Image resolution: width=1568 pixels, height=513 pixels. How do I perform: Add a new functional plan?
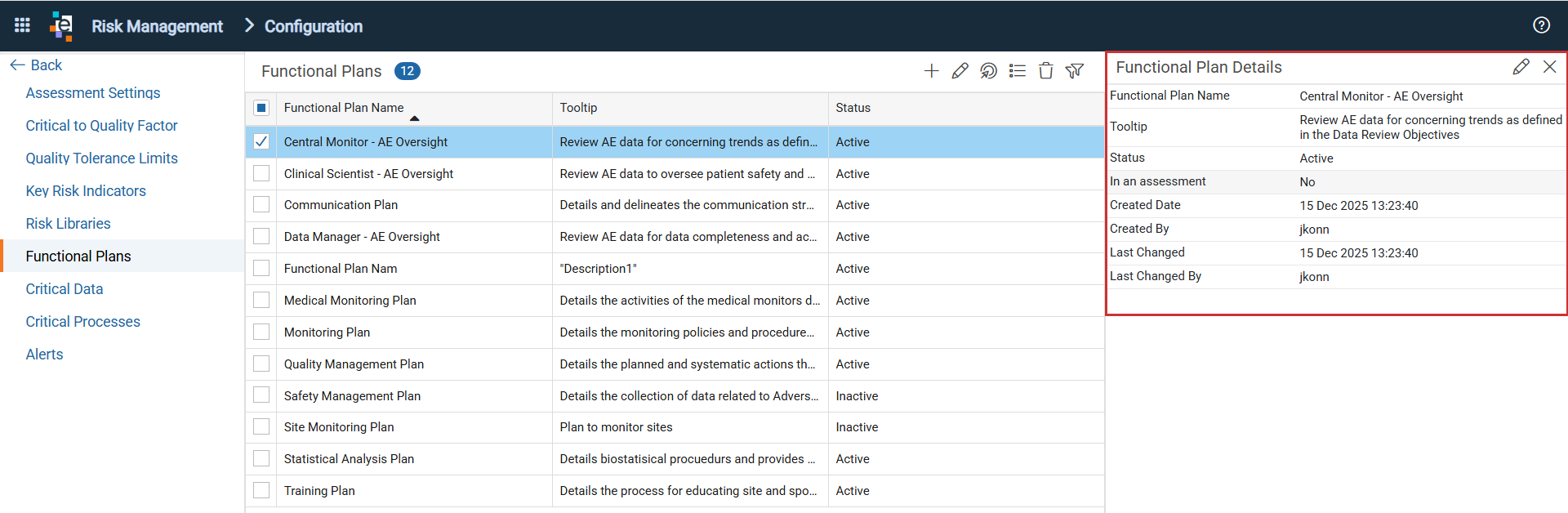pos(931,71)
